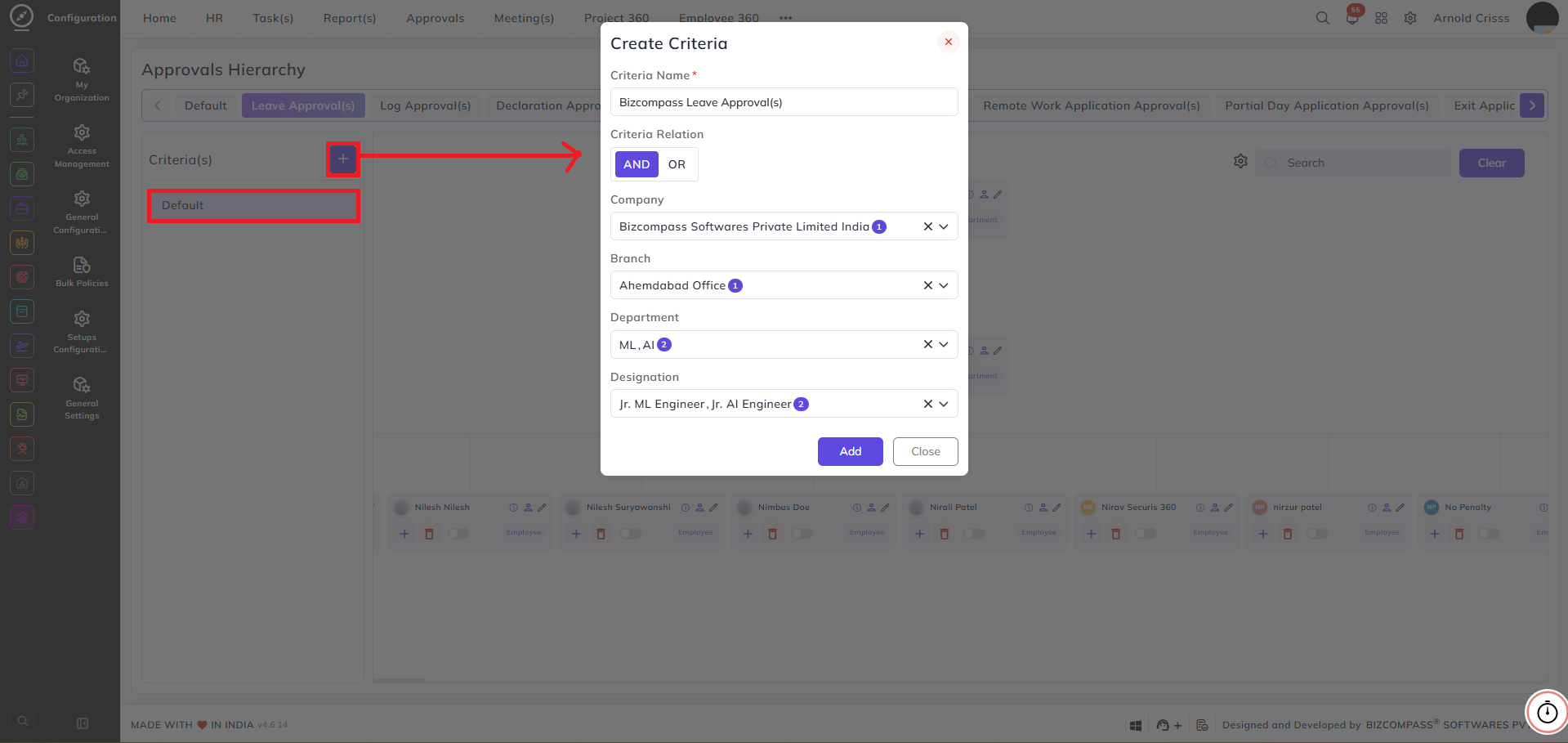Toggle the switch on Nilesh Suryawanshi card
Image resolution: width=1568 pixels, height=743 pixels.
(630, 534)
